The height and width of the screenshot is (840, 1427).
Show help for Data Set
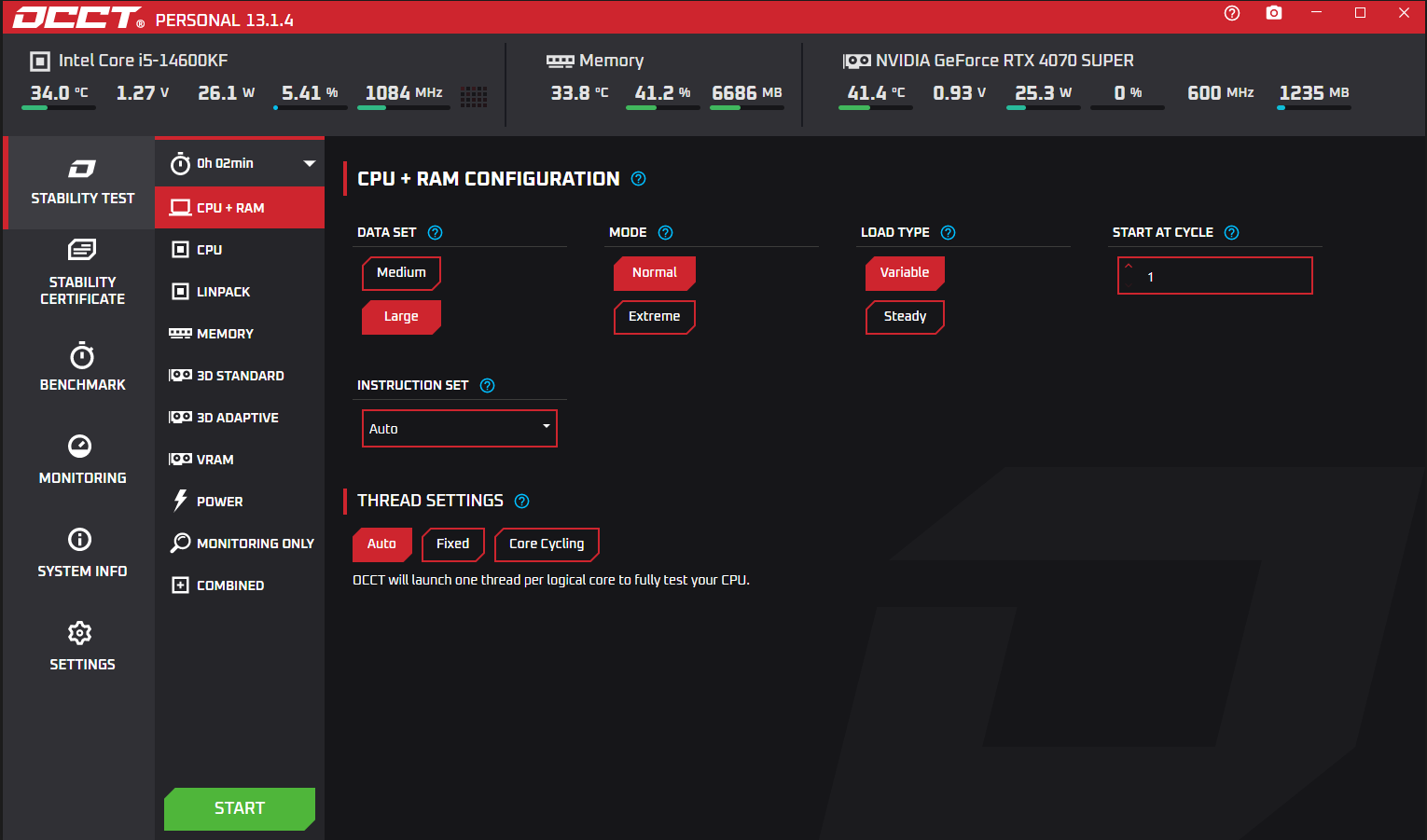point(435,233)
